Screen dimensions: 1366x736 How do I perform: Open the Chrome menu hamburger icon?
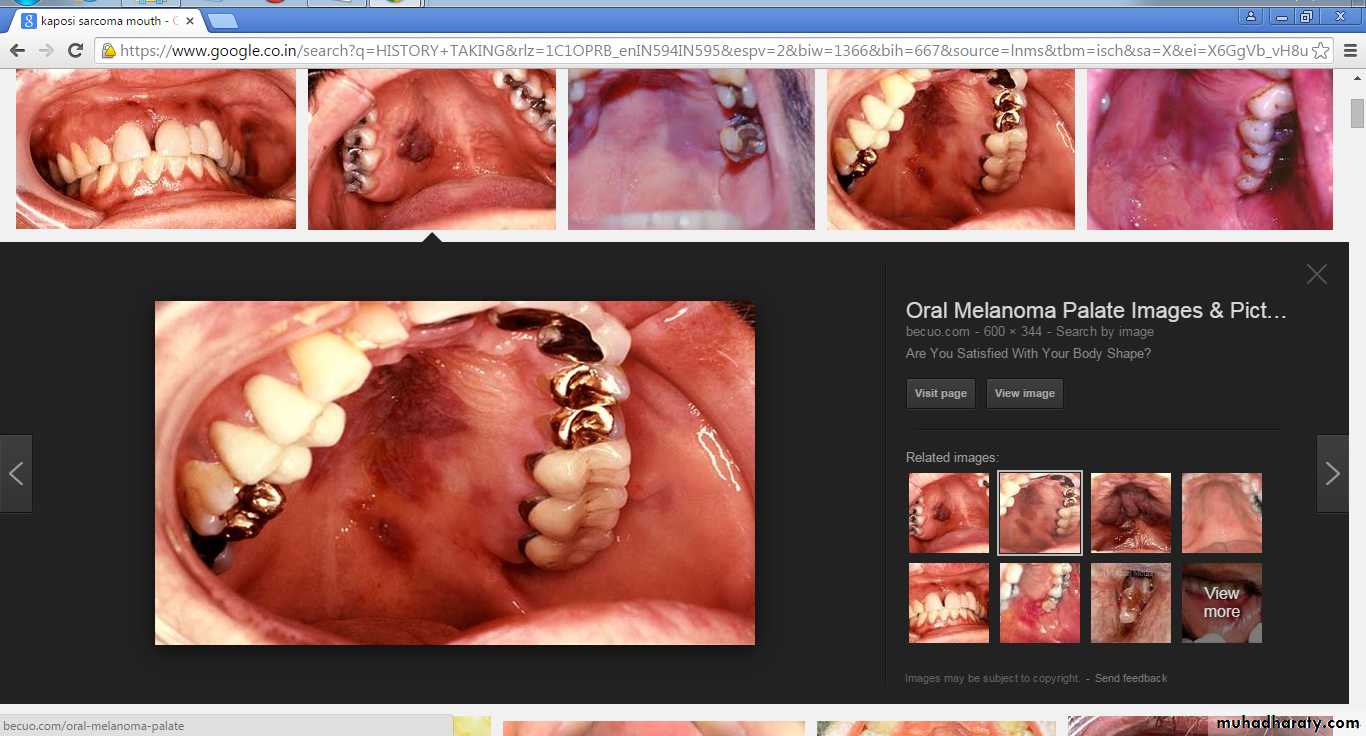(x=1349, y=50)
